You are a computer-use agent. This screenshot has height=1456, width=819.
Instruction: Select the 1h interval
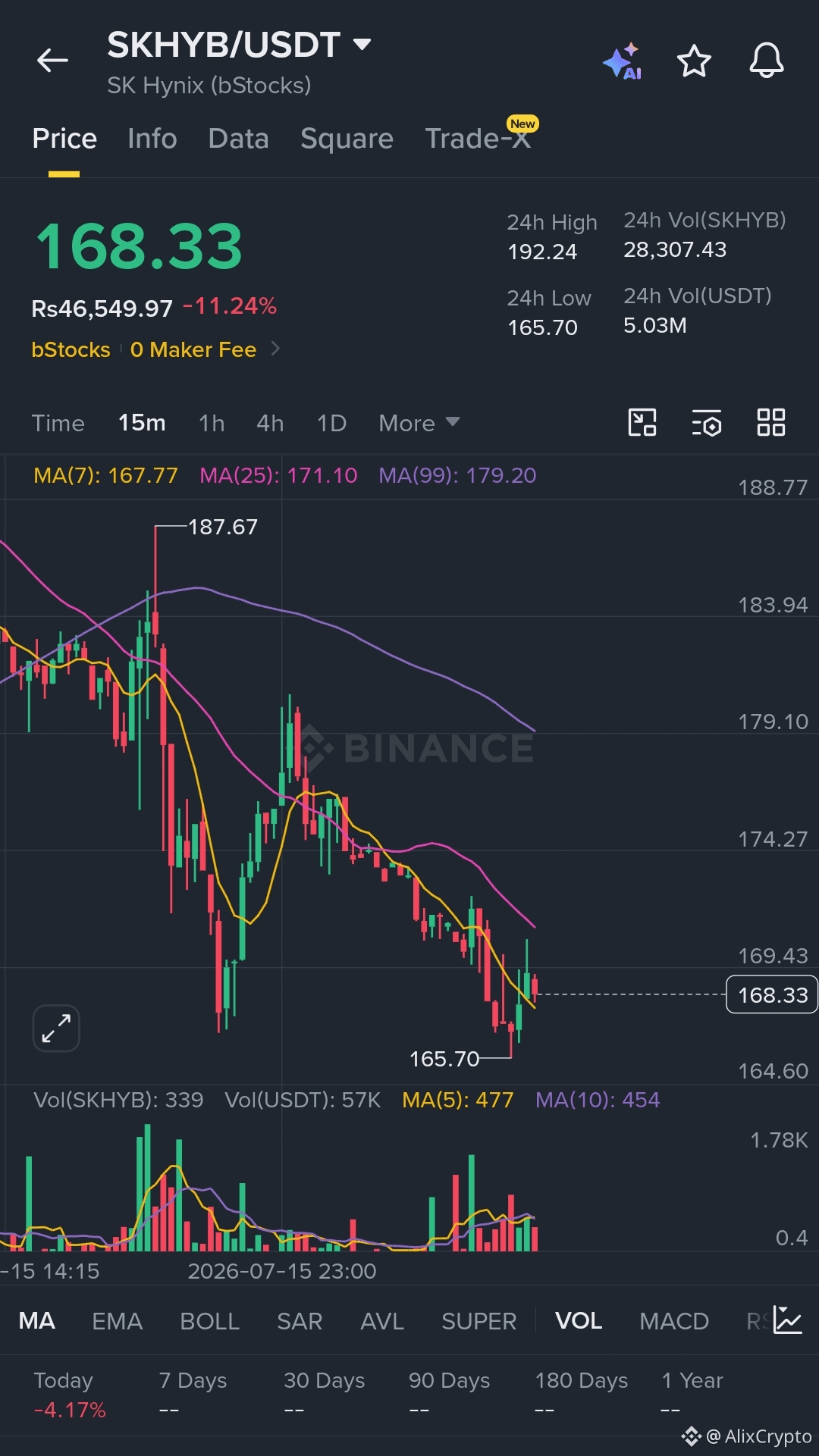[x=212, y=423]
